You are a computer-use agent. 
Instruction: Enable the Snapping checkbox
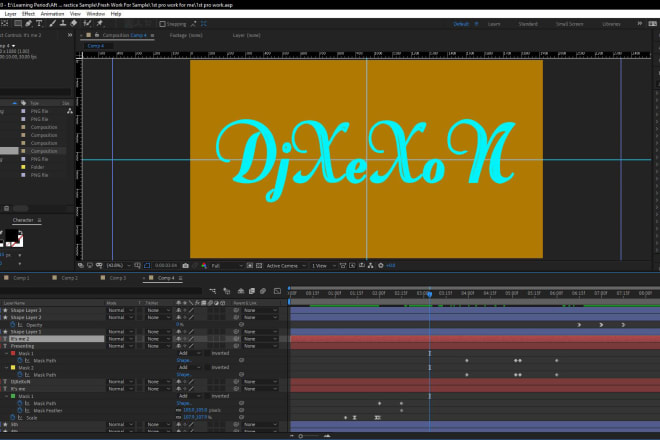162,24
